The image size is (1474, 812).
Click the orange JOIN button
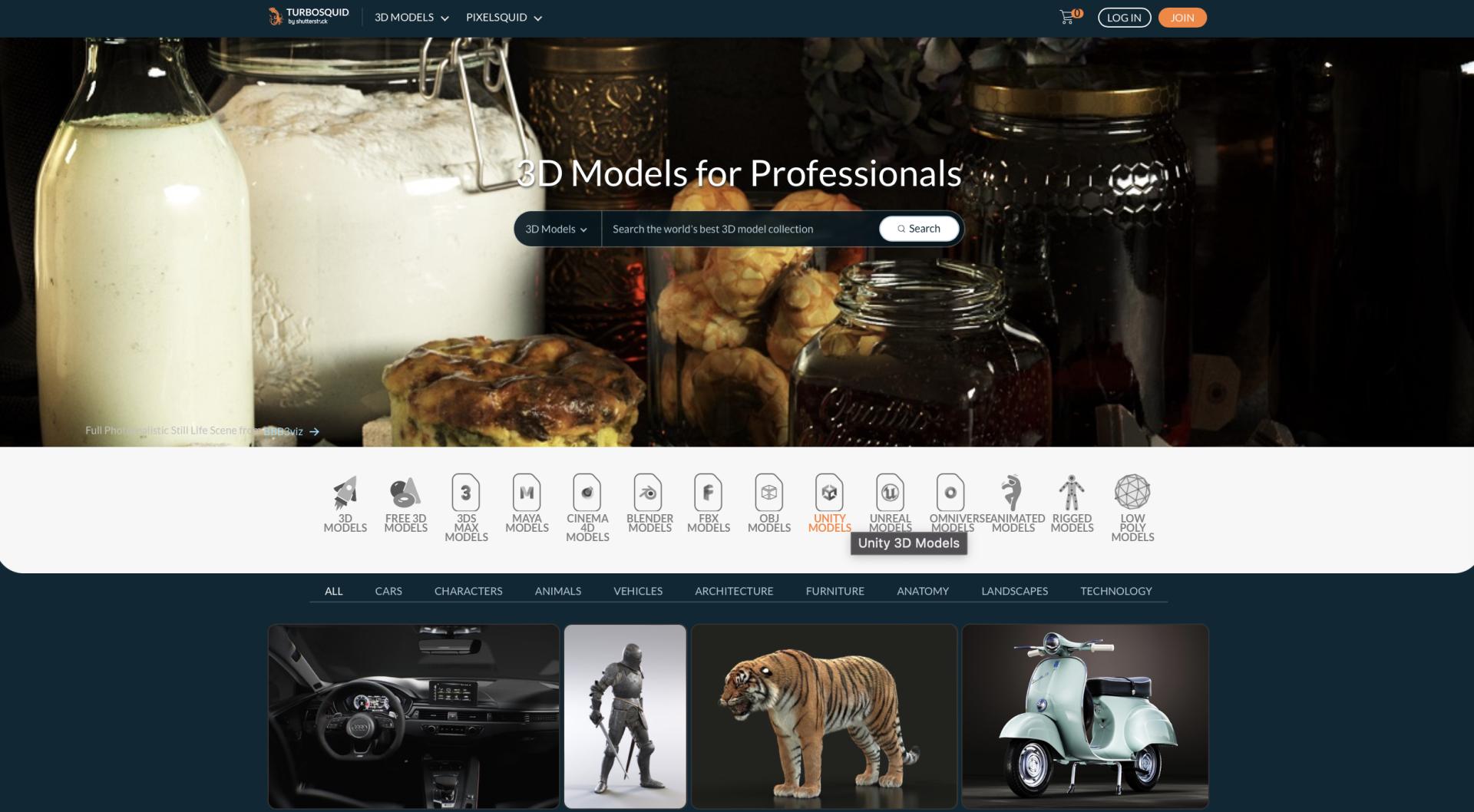[1182, 18]
